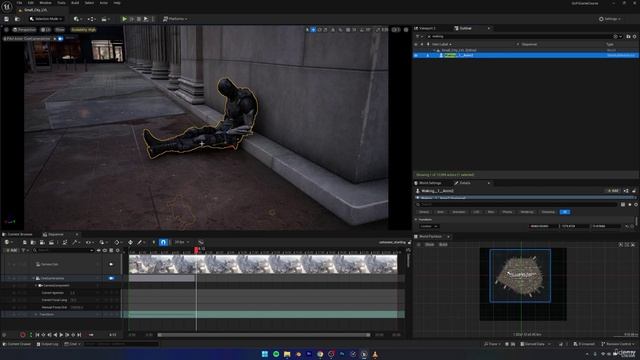Open the Selection Mode dropdown

(46, 19)
